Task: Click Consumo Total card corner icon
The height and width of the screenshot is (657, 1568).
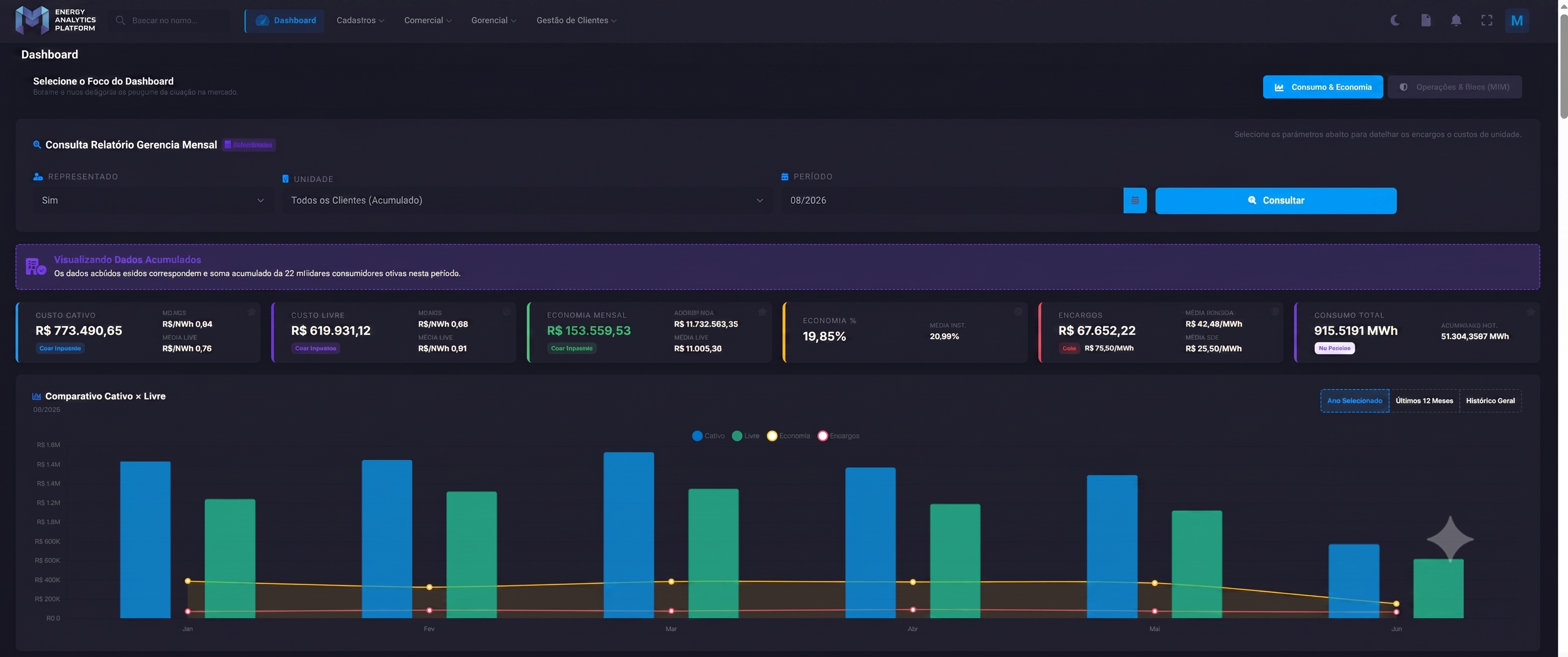Action: pyautogui.click(x=1530, y=312)
